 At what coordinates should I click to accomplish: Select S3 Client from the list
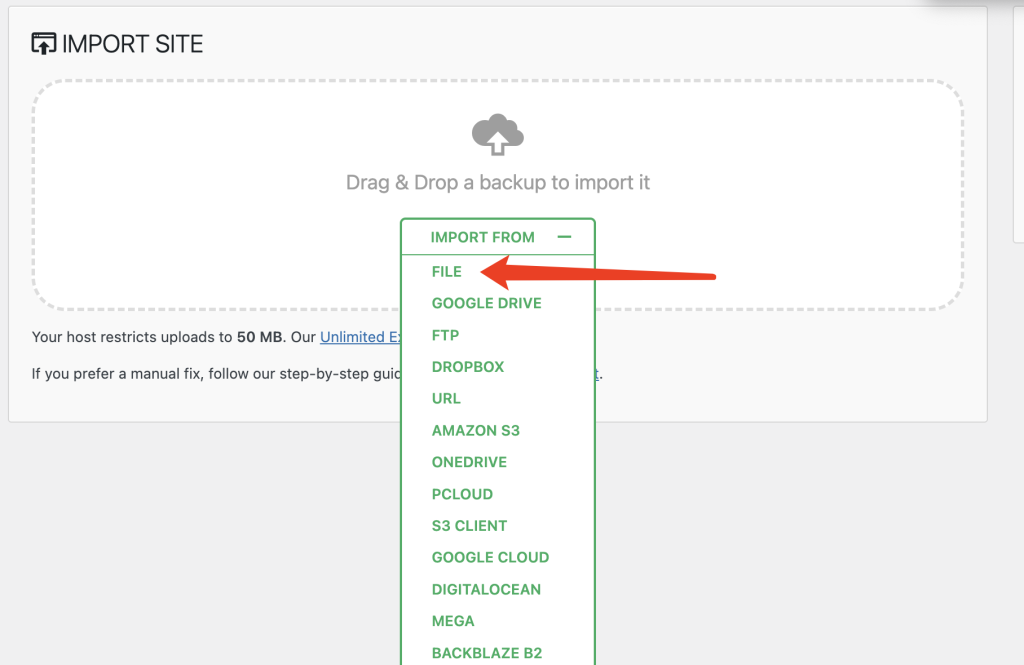(x=468, y=525)
